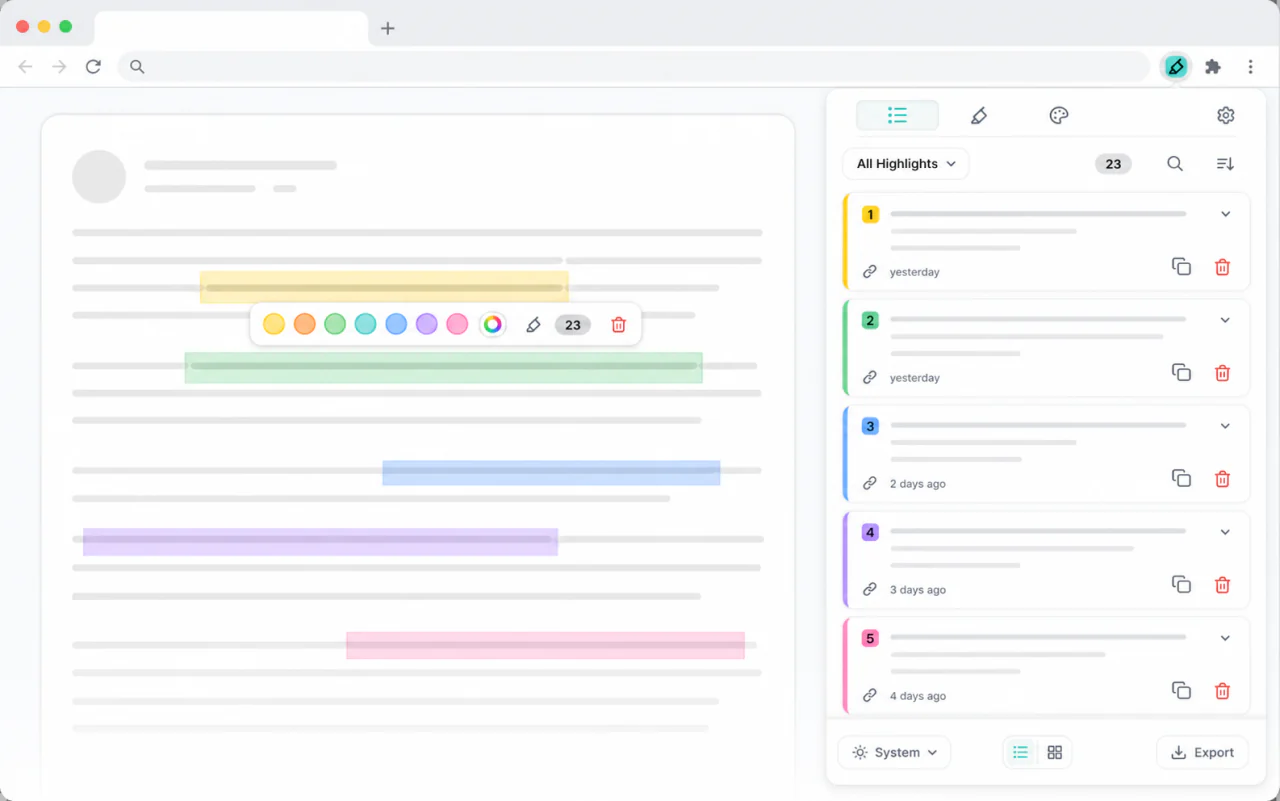Pick the blue color in floating toolbar
This screenshot has width=1280, height=801.
click(x=396, y=324)
